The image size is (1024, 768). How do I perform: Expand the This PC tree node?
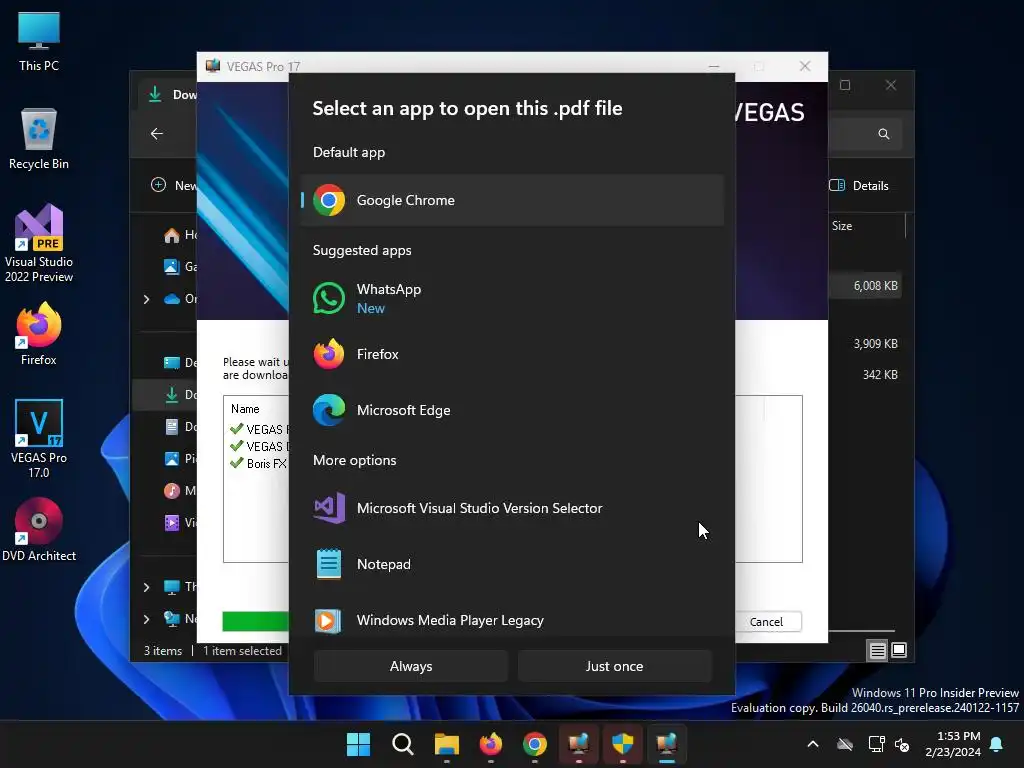pos(146,587)
